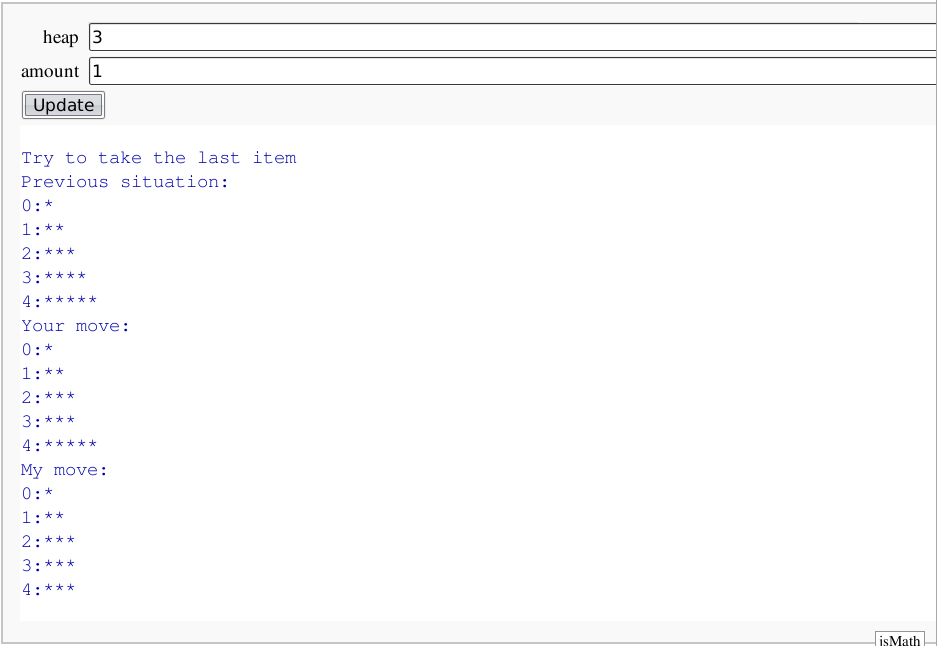Click heap 4 row under Your move
Screen dimensions: 942x646
pyautogui.click(x=59, y=446)
